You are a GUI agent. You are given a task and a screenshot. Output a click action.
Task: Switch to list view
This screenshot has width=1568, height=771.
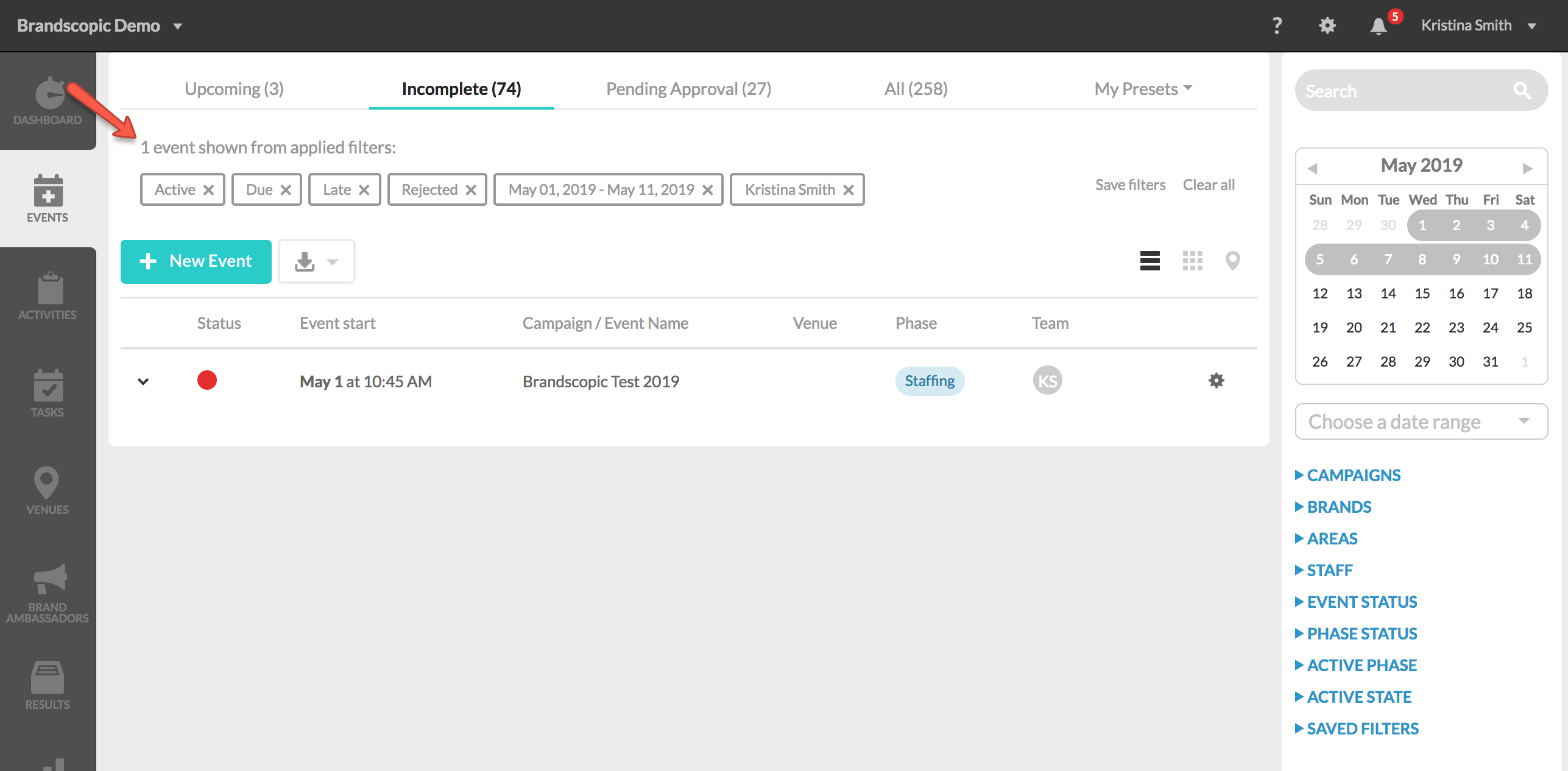point(1150,261)
